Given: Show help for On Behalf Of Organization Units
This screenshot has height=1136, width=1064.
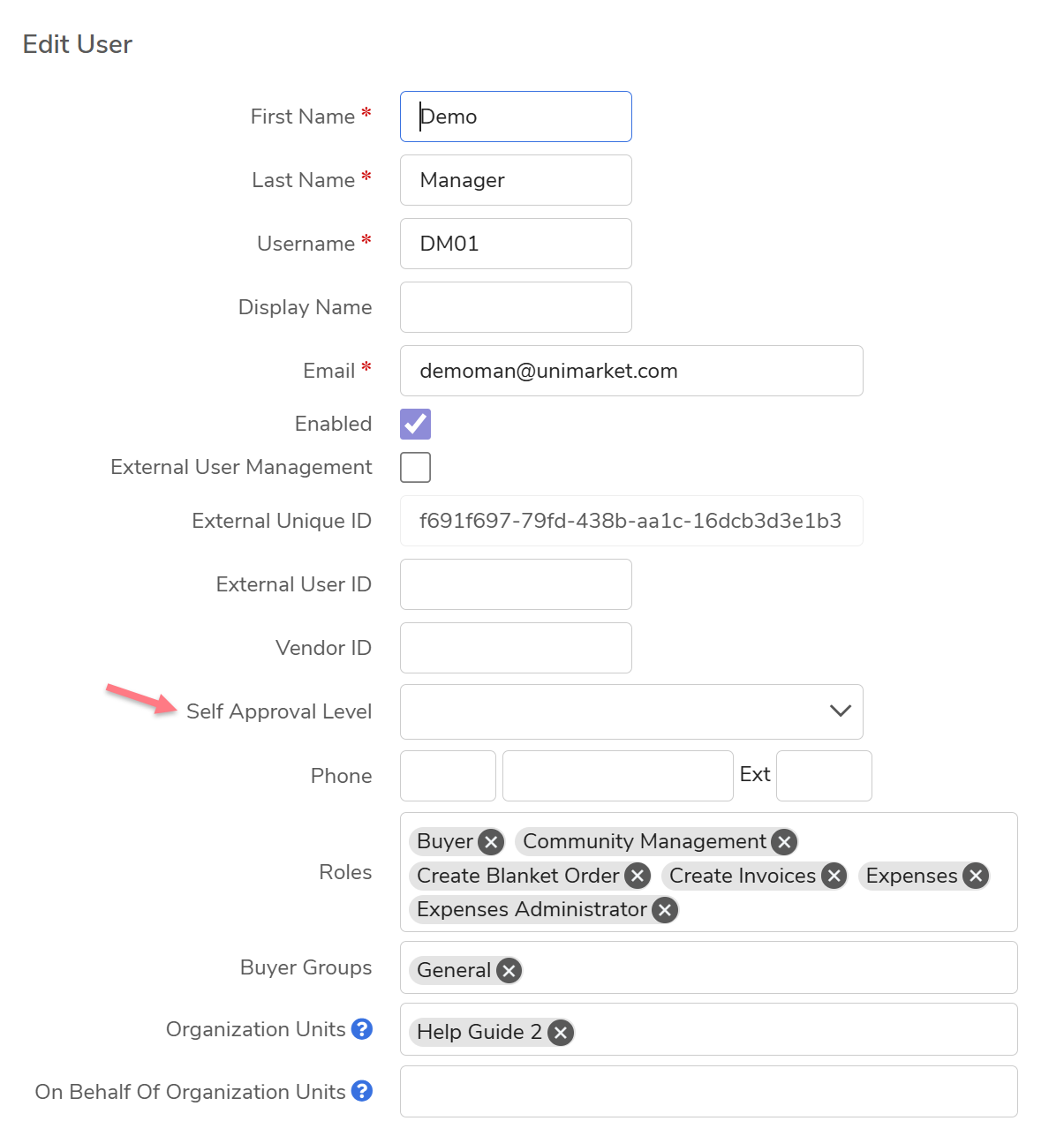Looking at the screenshot, I should coord(362,1092).
